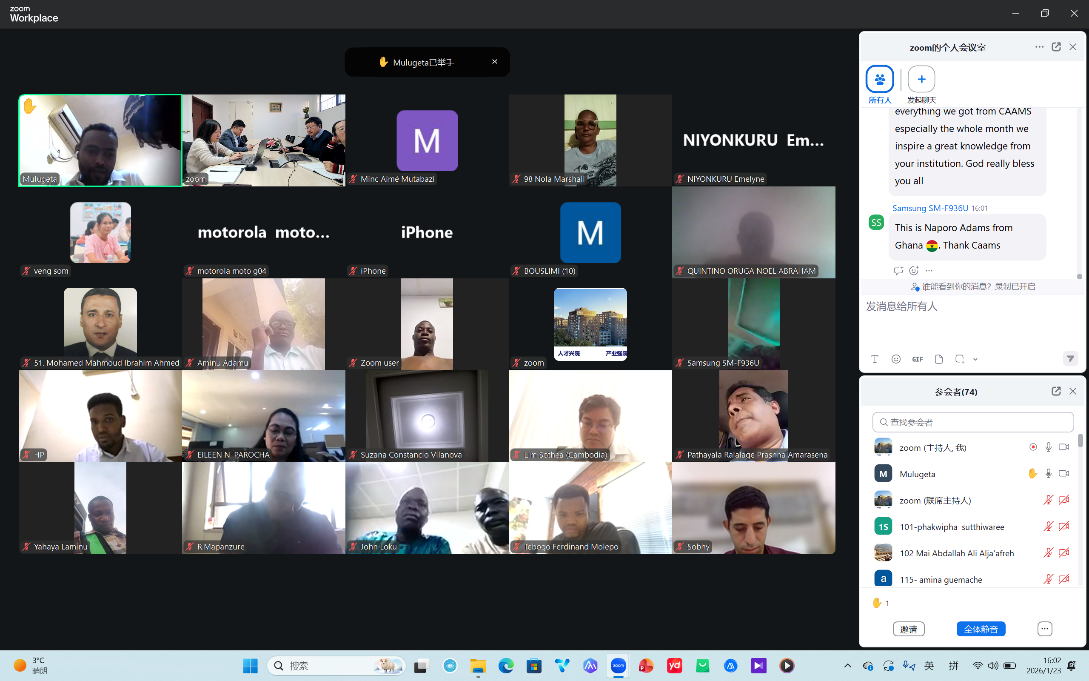React to Samsung SM-F936U's message with emoji

pos(913,270)
